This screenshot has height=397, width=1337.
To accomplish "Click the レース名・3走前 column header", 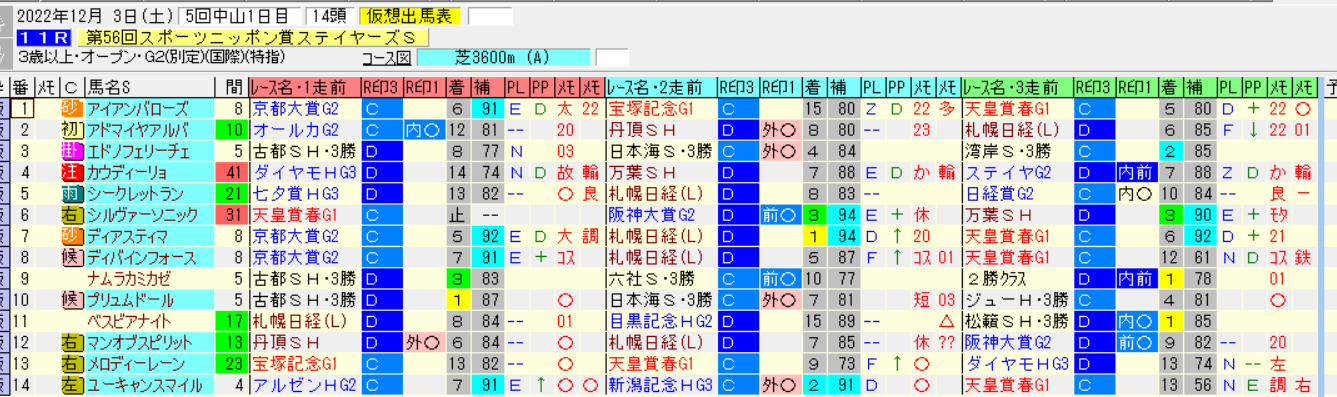I will 1018,87.
